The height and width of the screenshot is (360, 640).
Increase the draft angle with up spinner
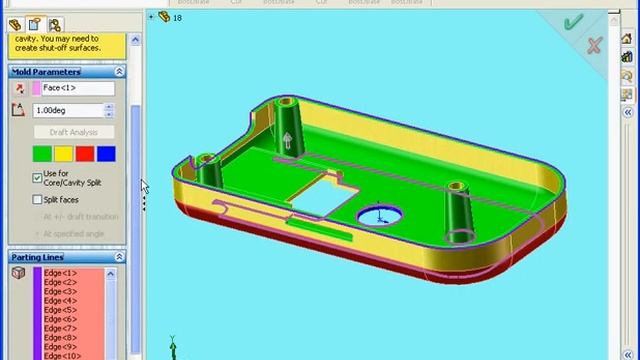109,107
